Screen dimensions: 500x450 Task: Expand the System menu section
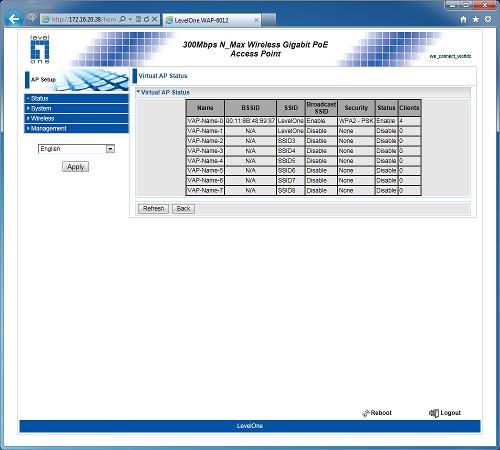[x=76, y=108]
